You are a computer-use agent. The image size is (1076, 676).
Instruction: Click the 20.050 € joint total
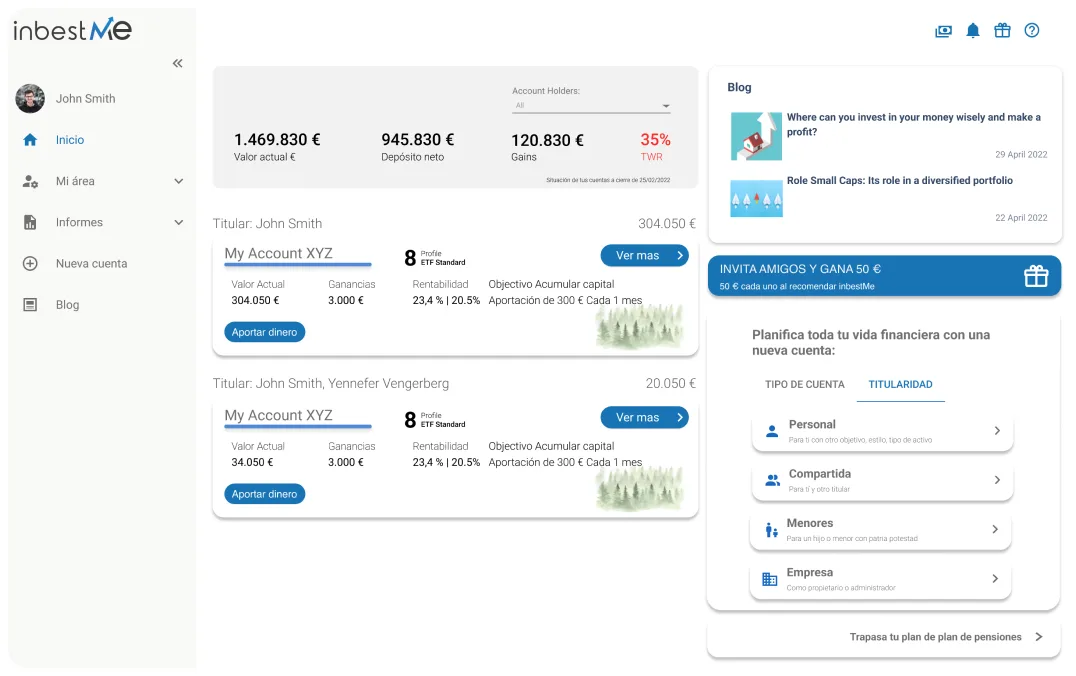click(x=670, y=384)
